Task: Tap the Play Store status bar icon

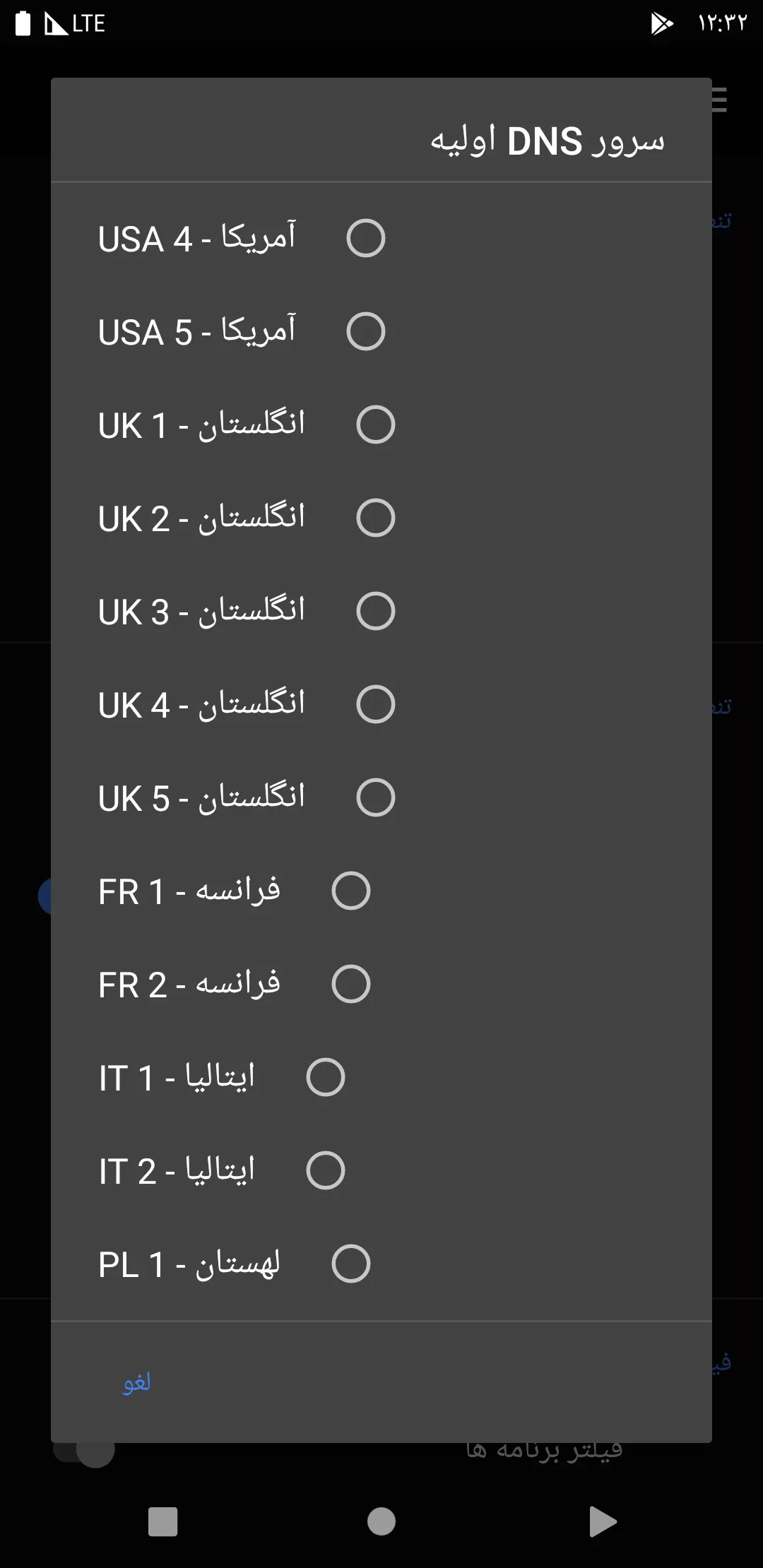Action: (661, 23)
